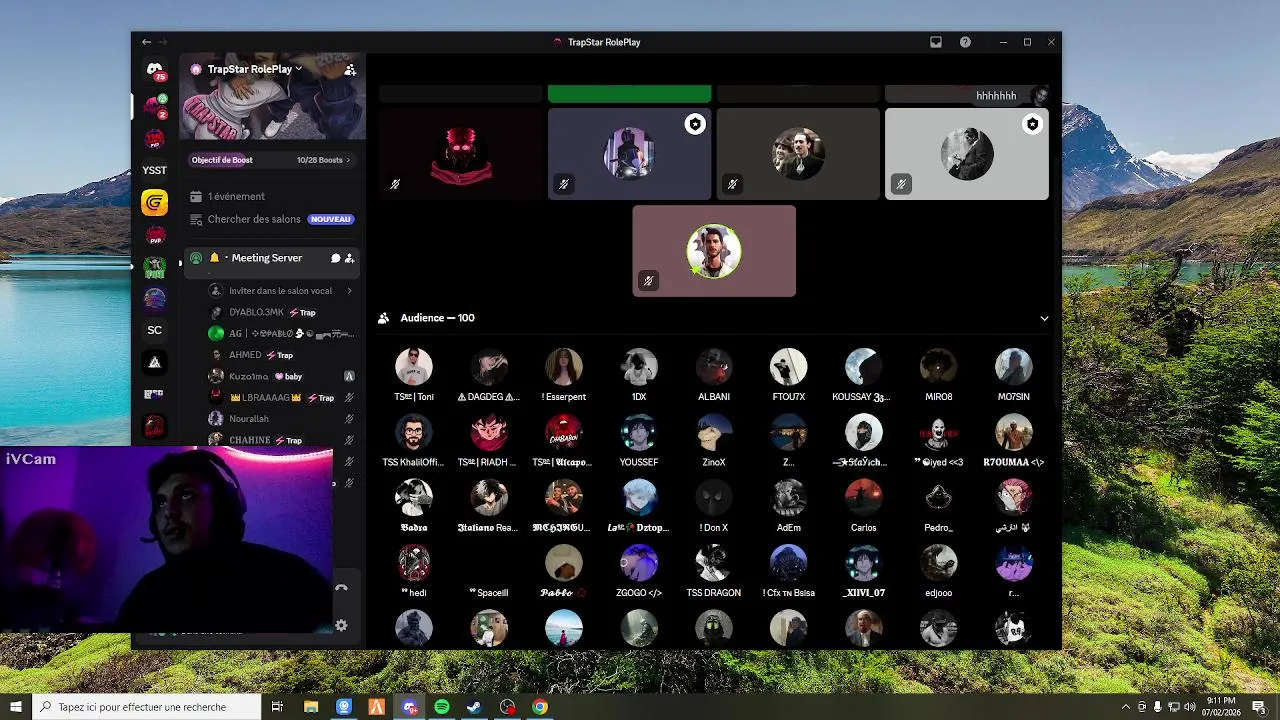Screen dimensions: 1280x720
Task: Open Steam from the taskbar
Action: pyautogui.click(x=474, y=707)
